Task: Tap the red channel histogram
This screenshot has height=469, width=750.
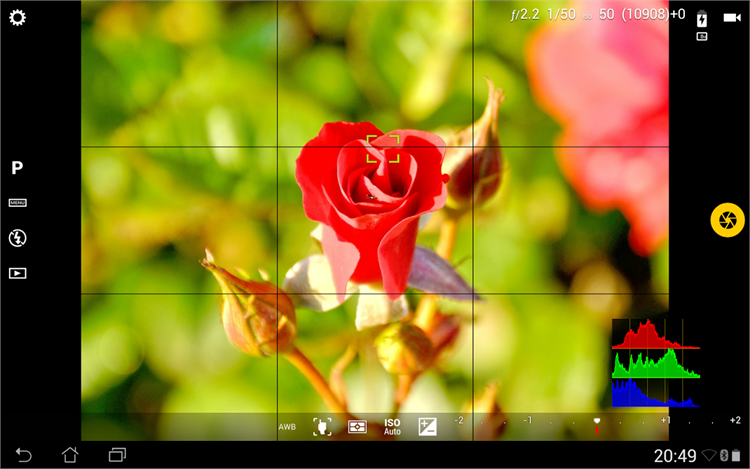Action: pyautogui.click(x=656, y=334)
